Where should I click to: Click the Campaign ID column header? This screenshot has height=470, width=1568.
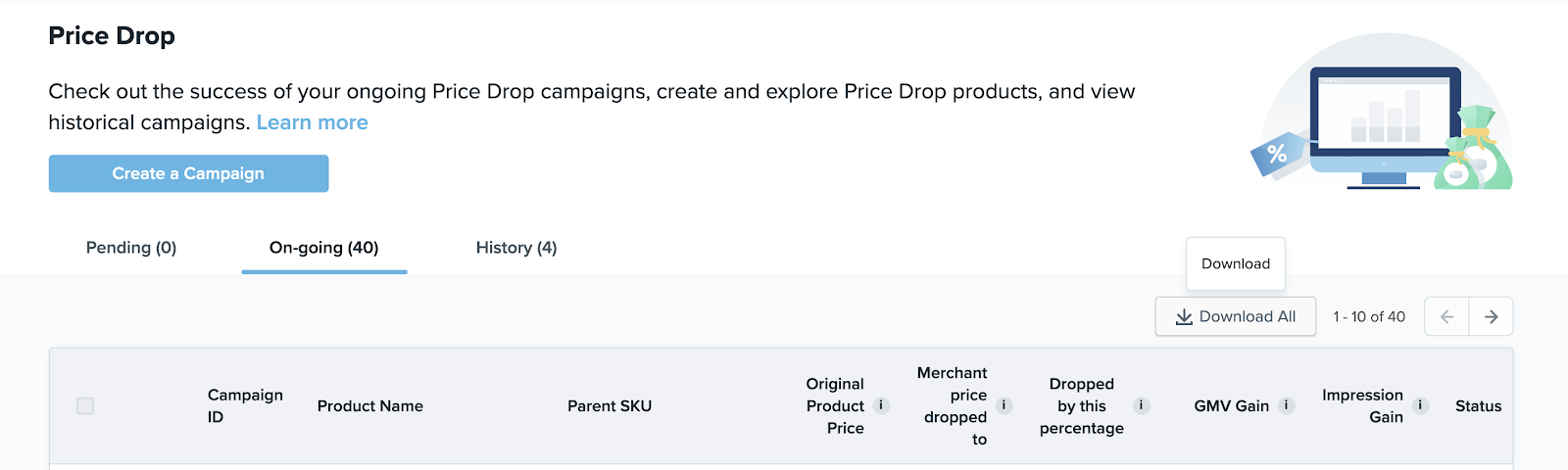click(245, 405)
